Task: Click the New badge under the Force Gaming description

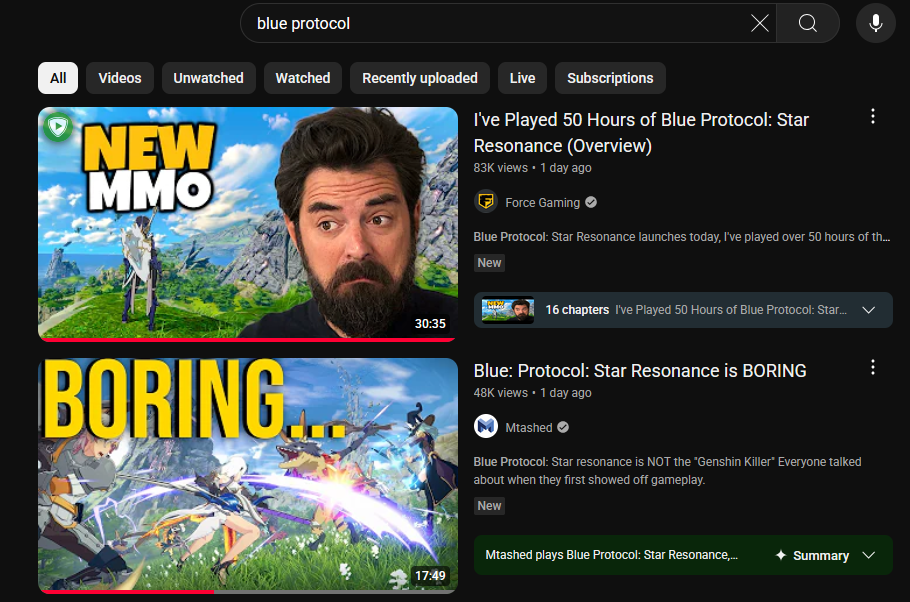Action: tap(489, 262)
